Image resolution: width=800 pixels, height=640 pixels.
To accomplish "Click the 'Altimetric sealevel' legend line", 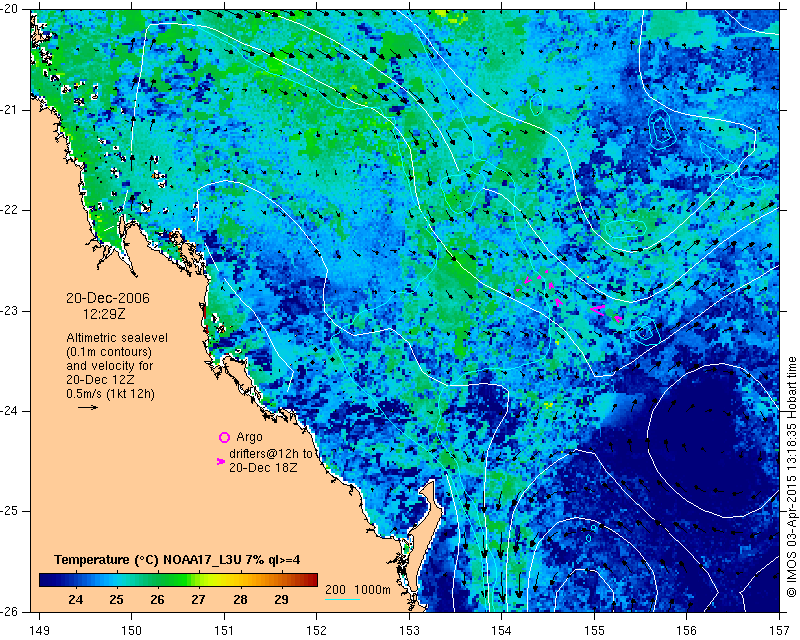I will point(117,338).
